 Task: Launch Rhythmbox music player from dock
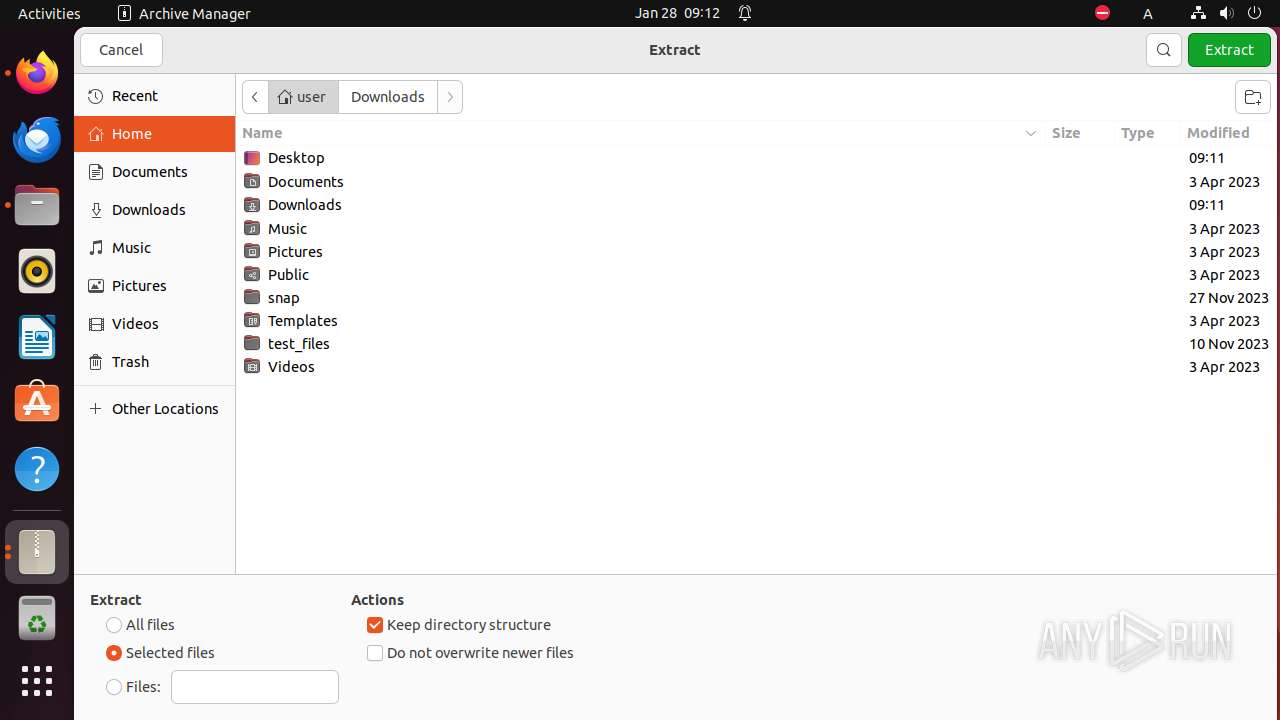pyautogui.click(x=37, y=271)
